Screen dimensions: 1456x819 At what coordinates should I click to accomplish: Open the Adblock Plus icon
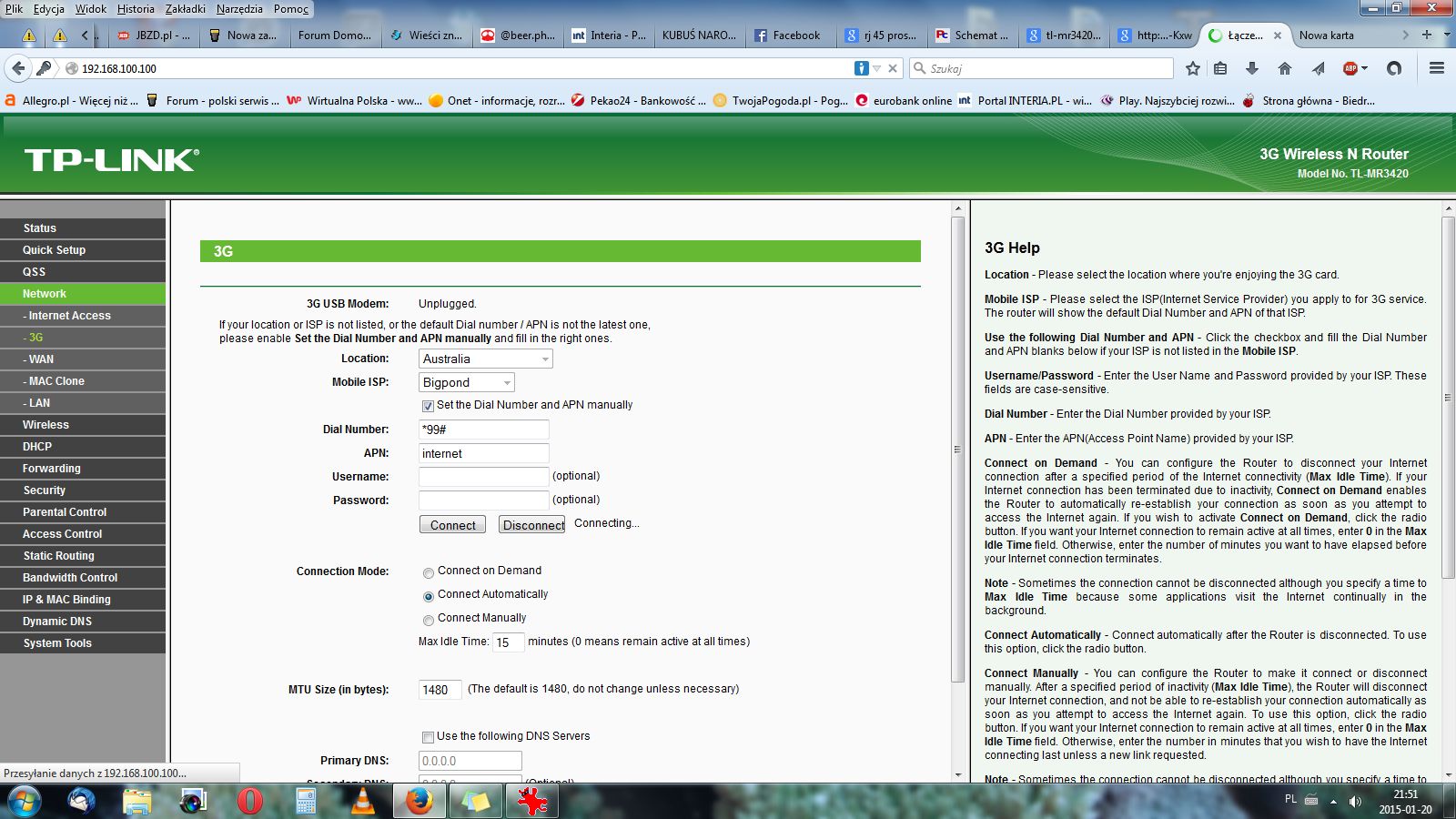click(1351, 68)
